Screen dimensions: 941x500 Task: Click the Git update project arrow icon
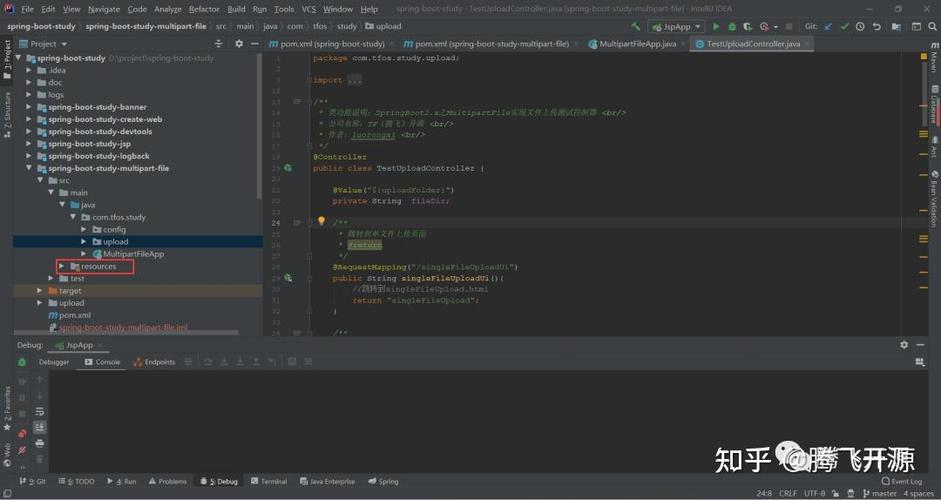pos(829,26)
